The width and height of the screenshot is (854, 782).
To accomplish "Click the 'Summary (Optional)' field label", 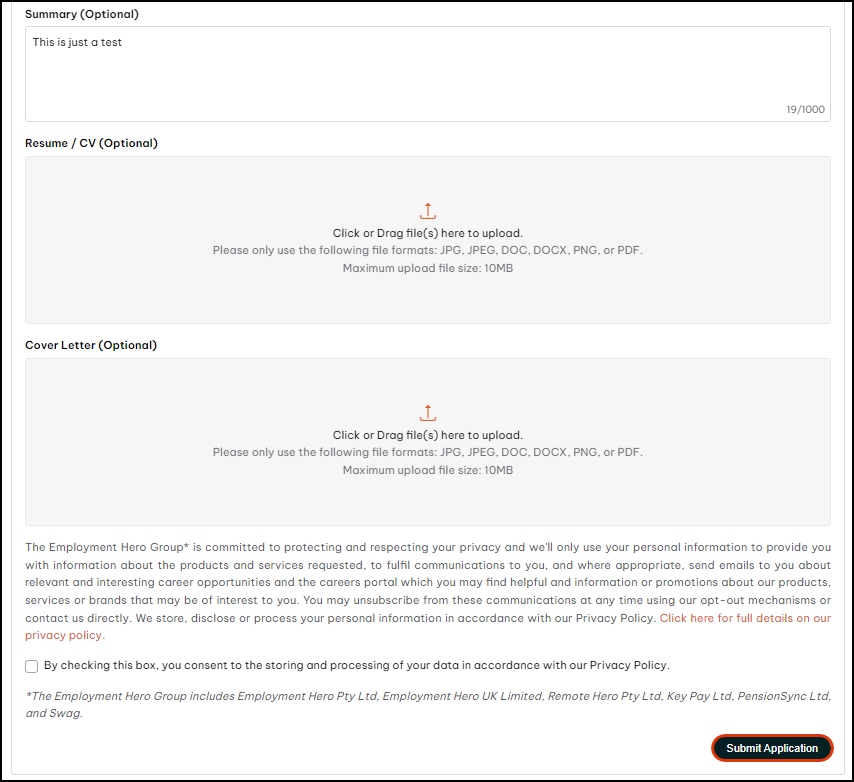I will pos(82,14).
